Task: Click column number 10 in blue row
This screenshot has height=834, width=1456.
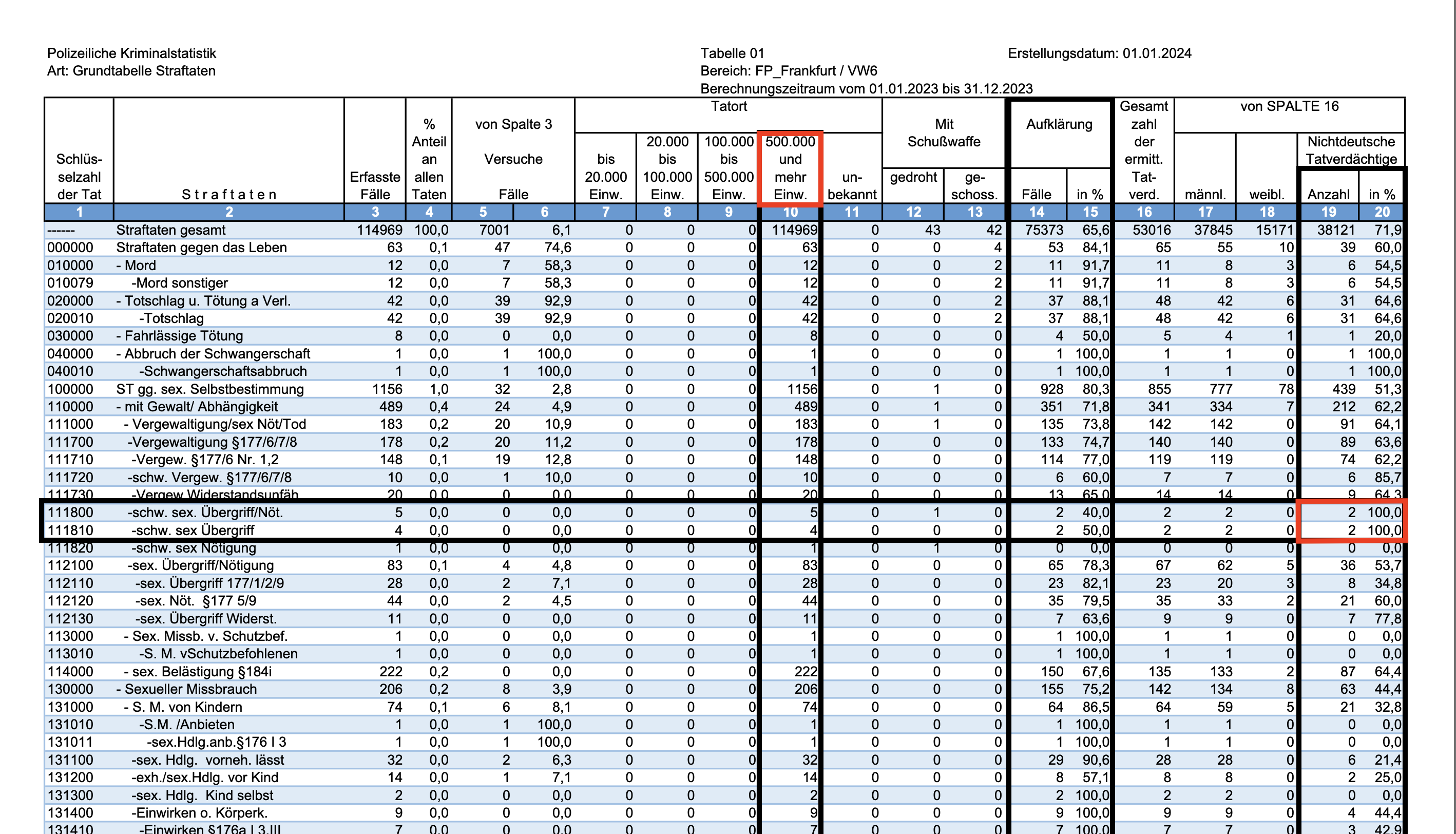Action: pos(790,212)
